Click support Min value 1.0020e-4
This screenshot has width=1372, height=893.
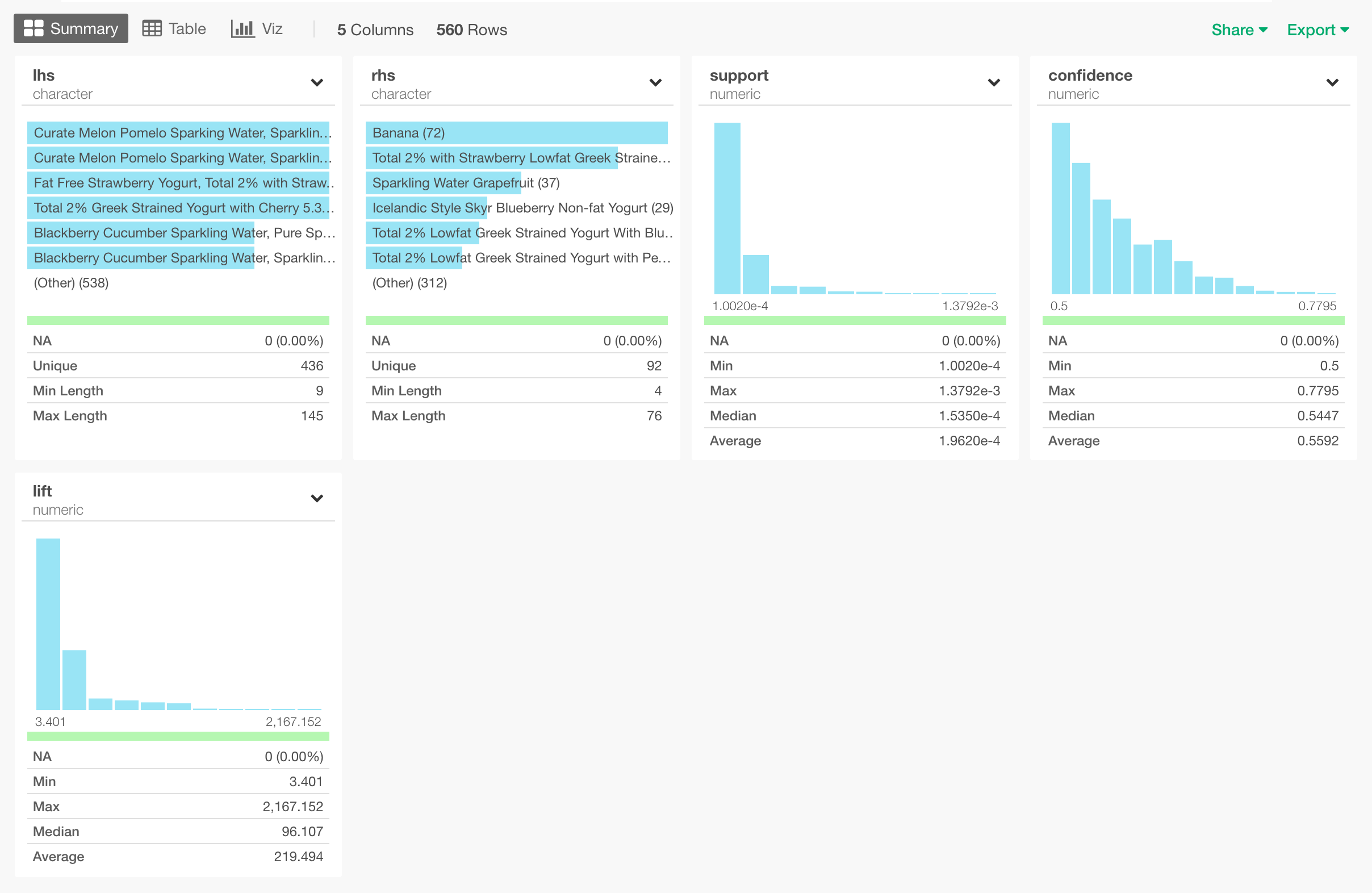point(969,365)
